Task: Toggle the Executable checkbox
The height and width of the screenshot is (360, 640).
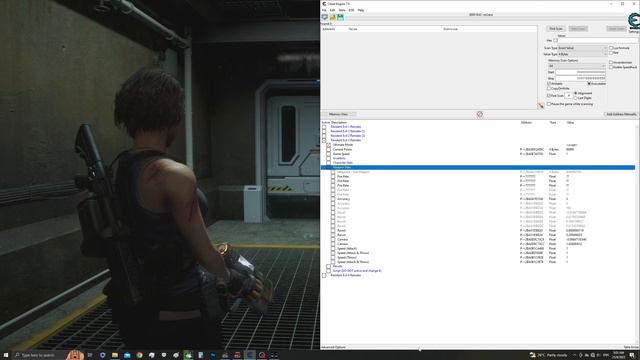Action: [x=589, y=83]
